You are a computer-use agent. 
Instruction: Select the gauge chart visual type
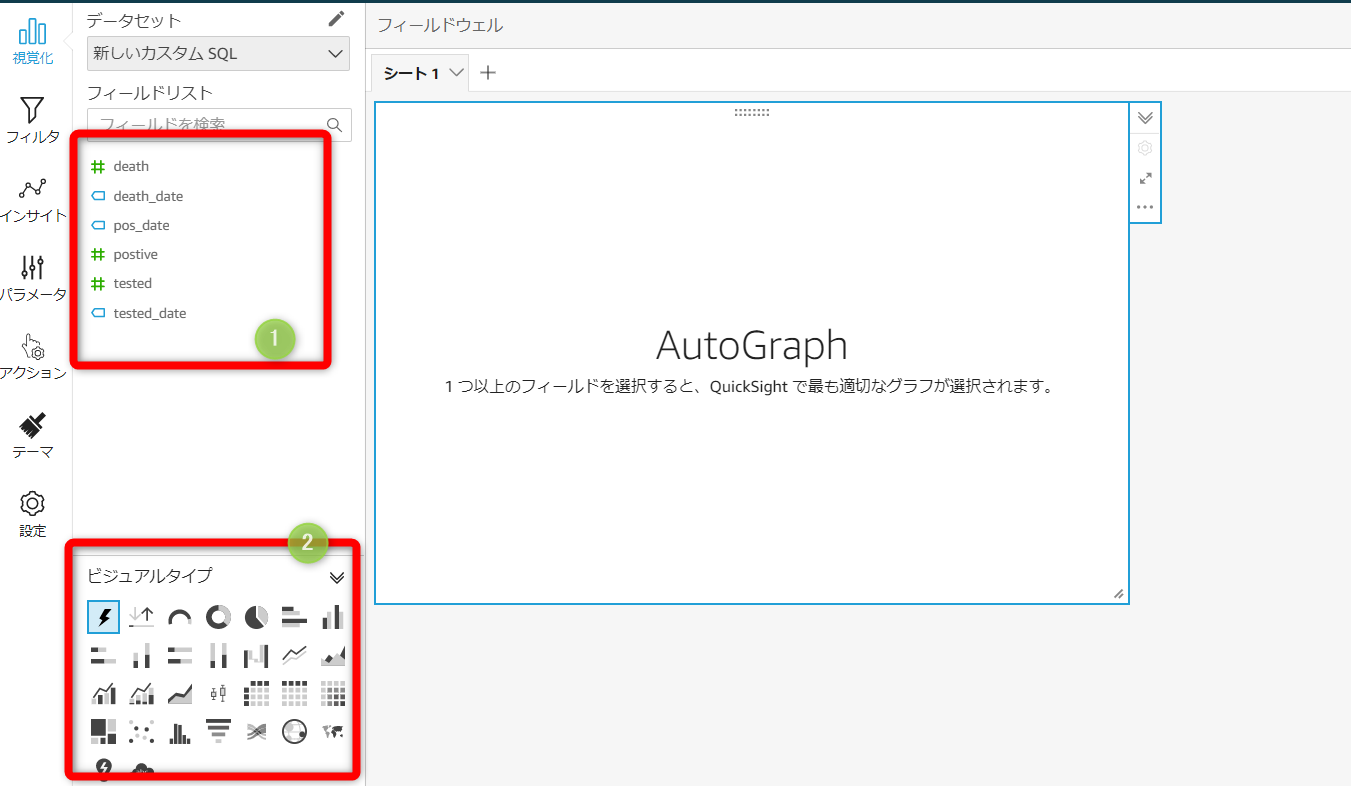[180, 618]
